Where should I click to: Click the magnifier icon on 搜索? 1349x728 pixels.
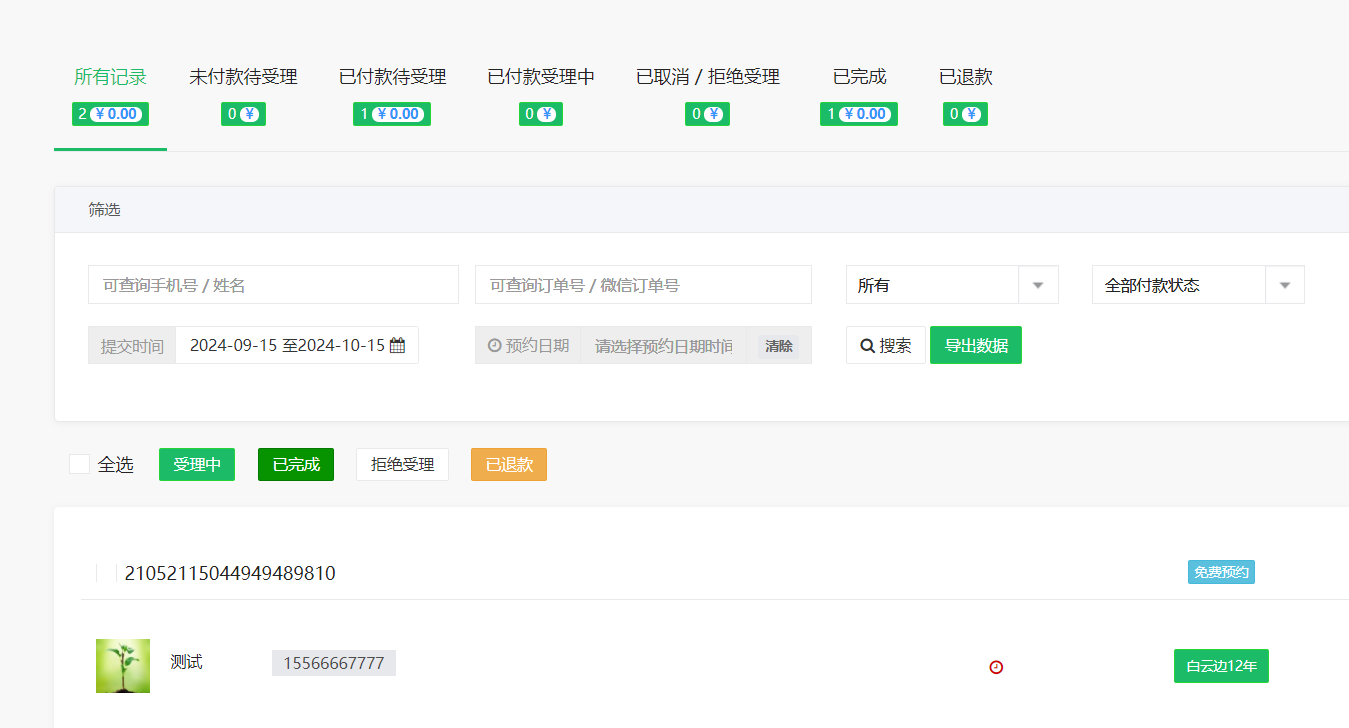point(867,345)
